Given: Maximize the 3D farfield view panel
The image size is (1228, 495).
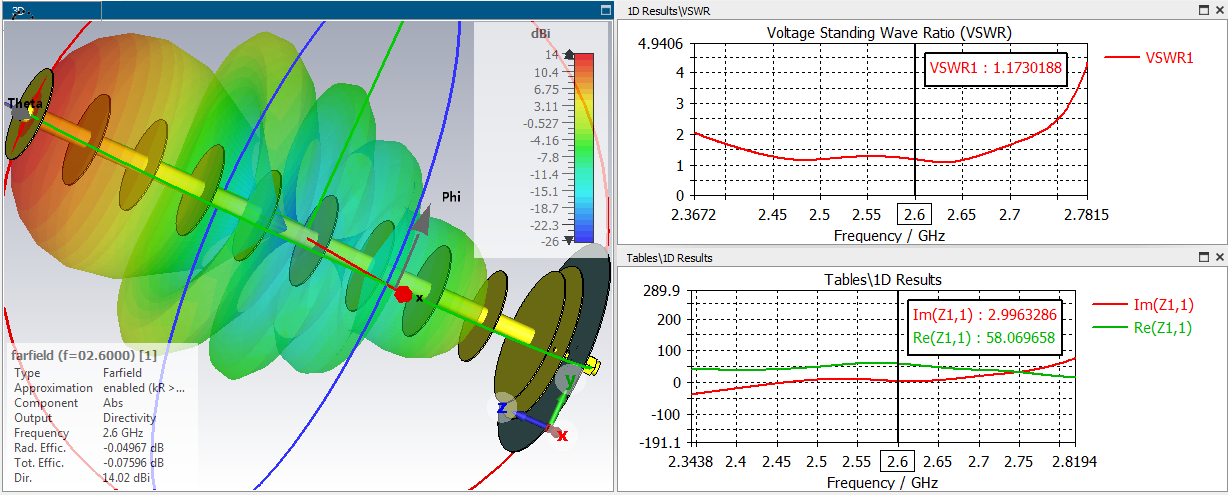Looking at the screenshot, I should pyautogui.click(x=605, y=10).
